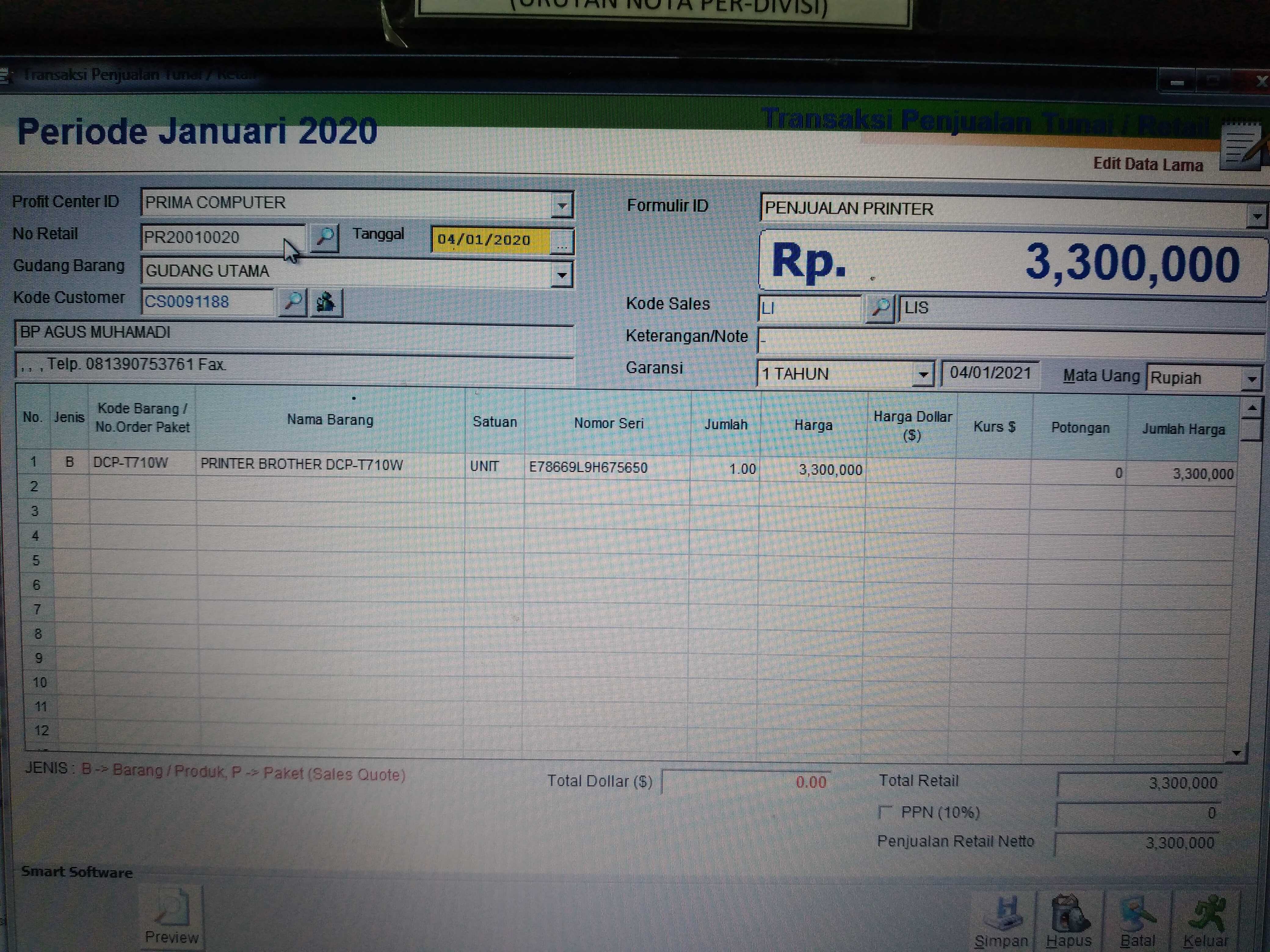Click the table scrollbar down arrow
The height and width of the screenshot is (952, 1270).
click(x=1237, y=753)
